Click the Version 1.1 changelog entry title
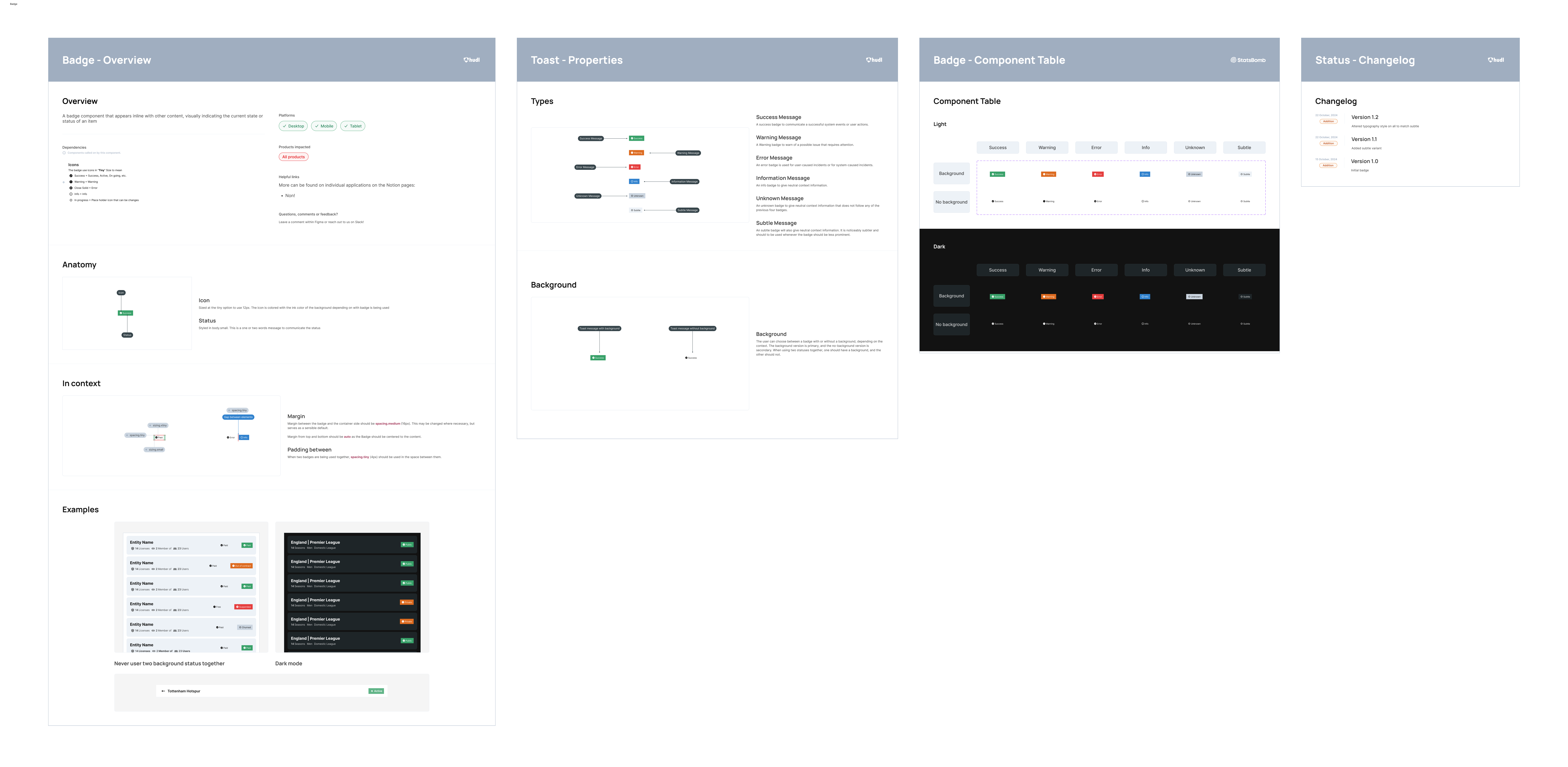Viewport: 1568px width, 767px height. click(1364, 139)
